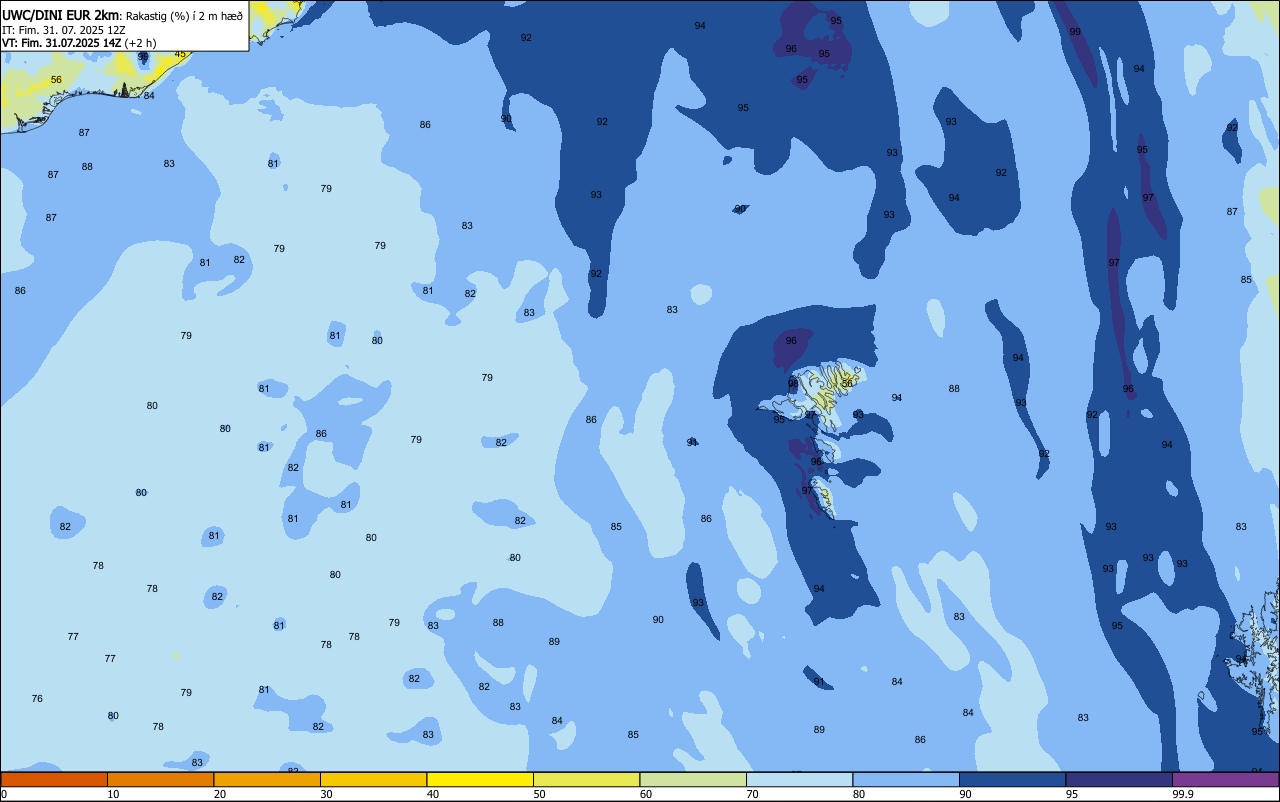The width and height of the screenshot is (1280, 802).
Task: Select the '70' tick label on the color scale
Action: pyautogui.click(x=752, y=794)
